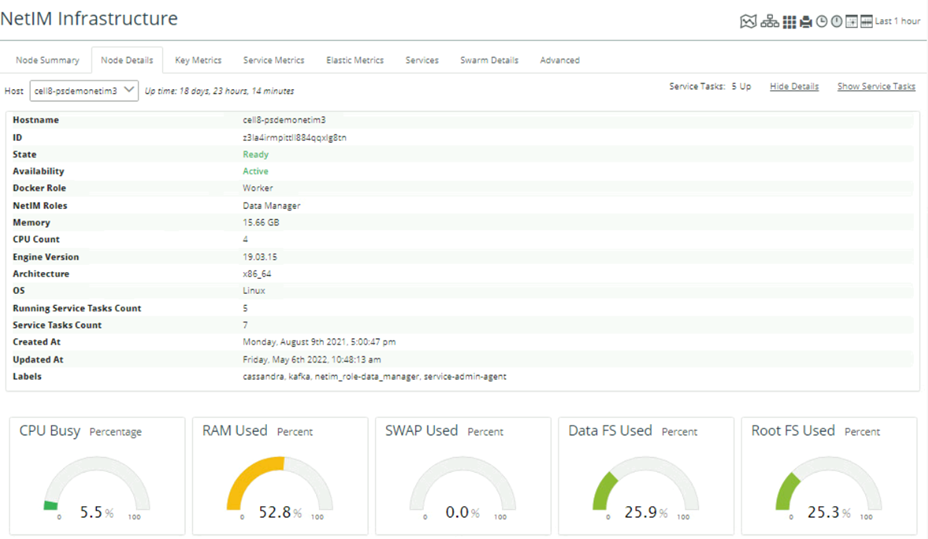Click the nine-square grid icon
Image resolution: width=928 pixels, height=539 pixels.
tap(790, 22)
